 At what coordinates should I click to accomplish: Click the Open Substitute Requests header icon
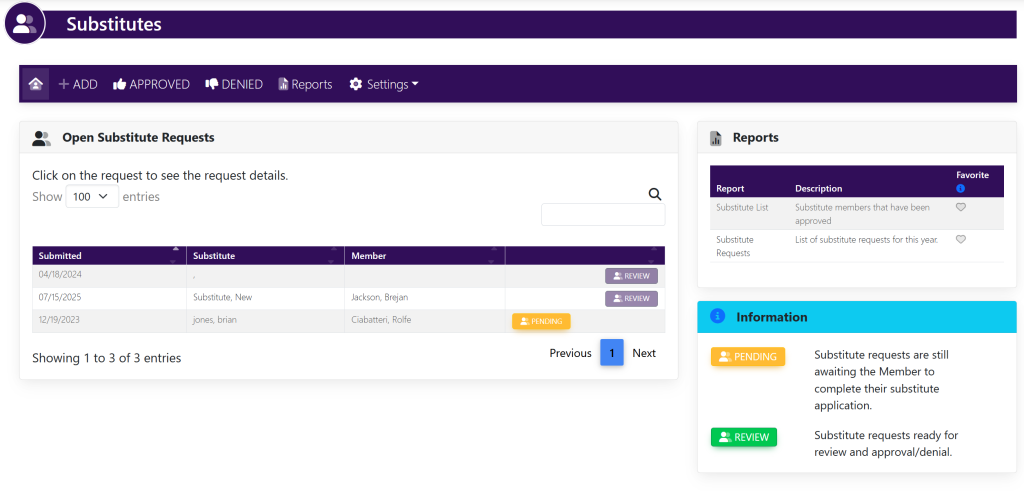coord(42,138)
